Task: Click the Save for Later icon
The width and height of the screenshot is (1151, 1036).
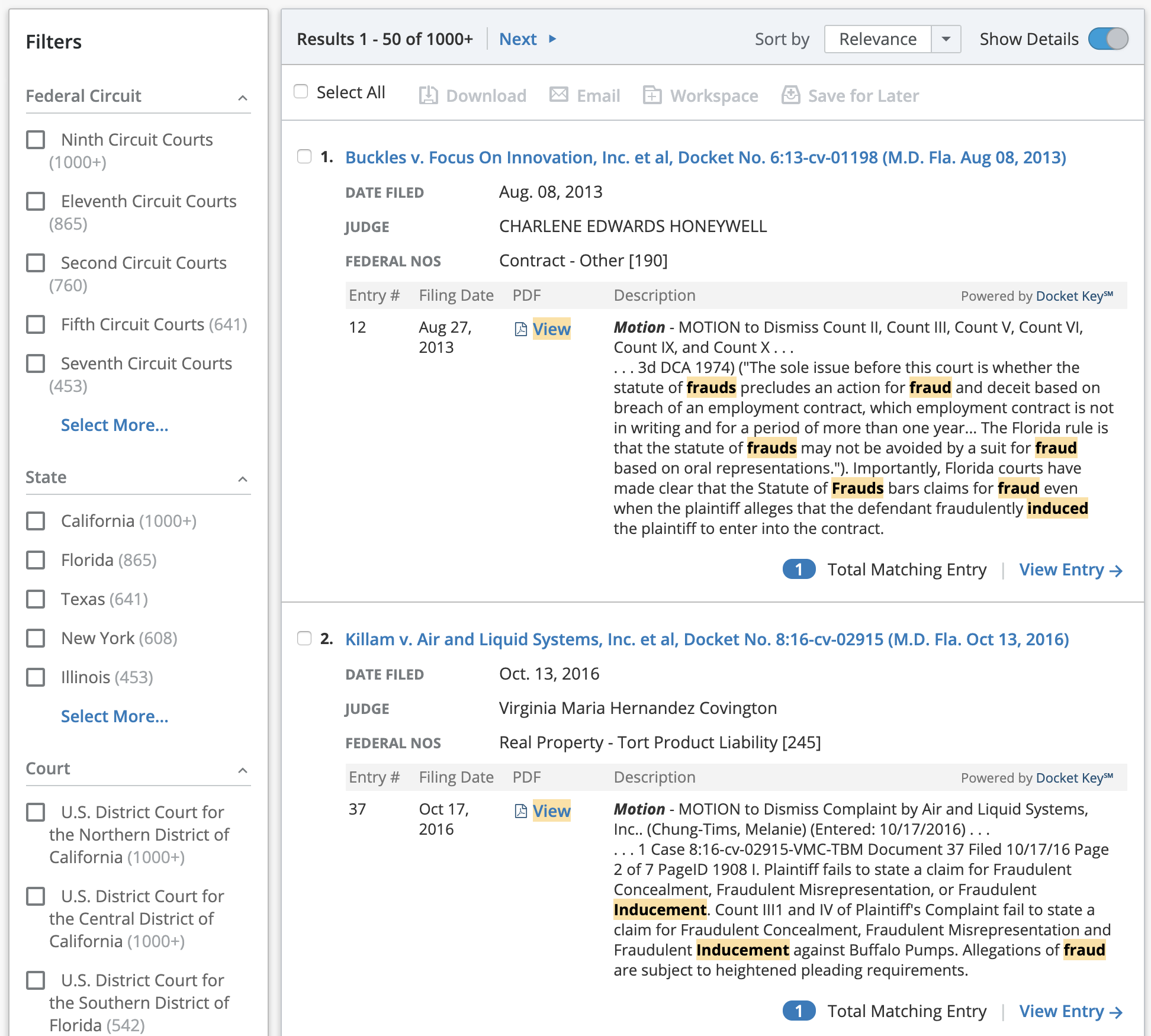Action: pyautogui.click(x=790, y=95)
